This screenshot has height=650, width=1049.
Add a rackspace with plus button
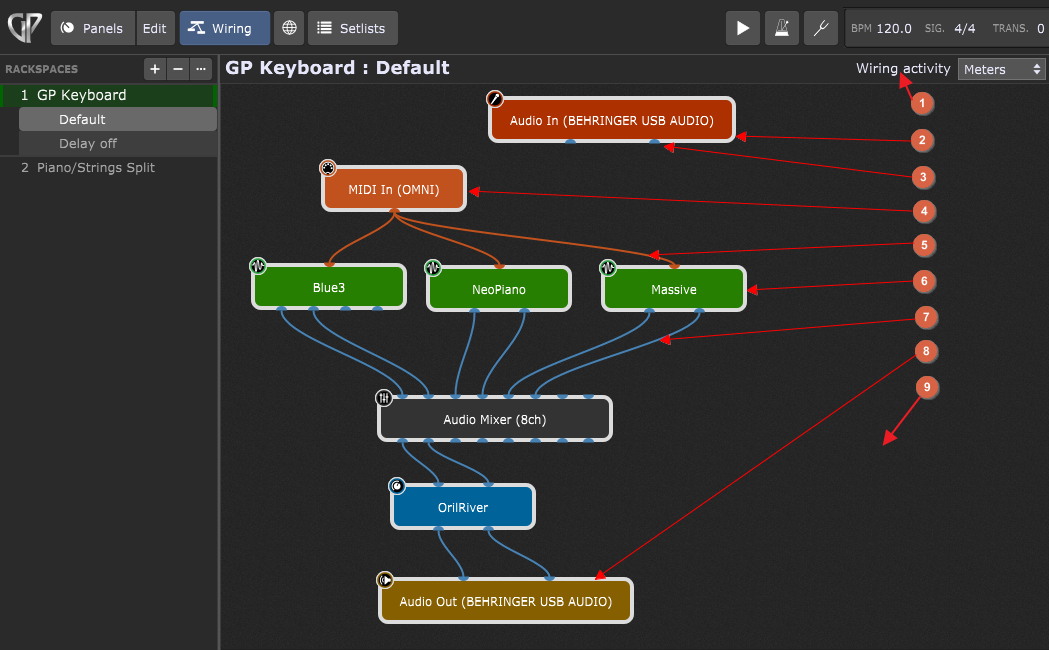tap(154, 69)
